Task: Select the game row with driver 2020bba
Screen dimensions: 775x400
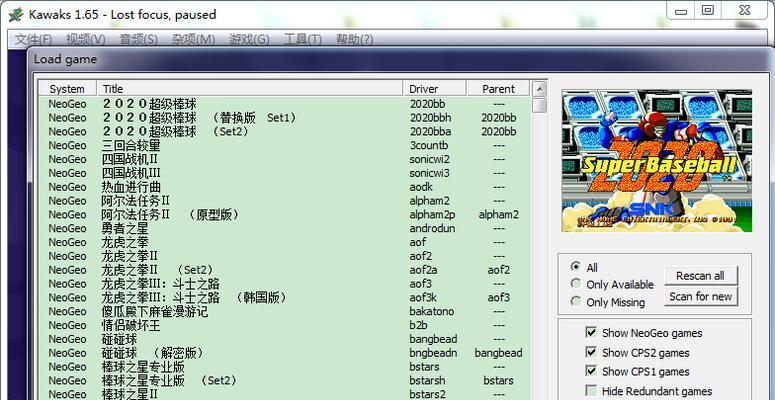Action: pos(284,132)
